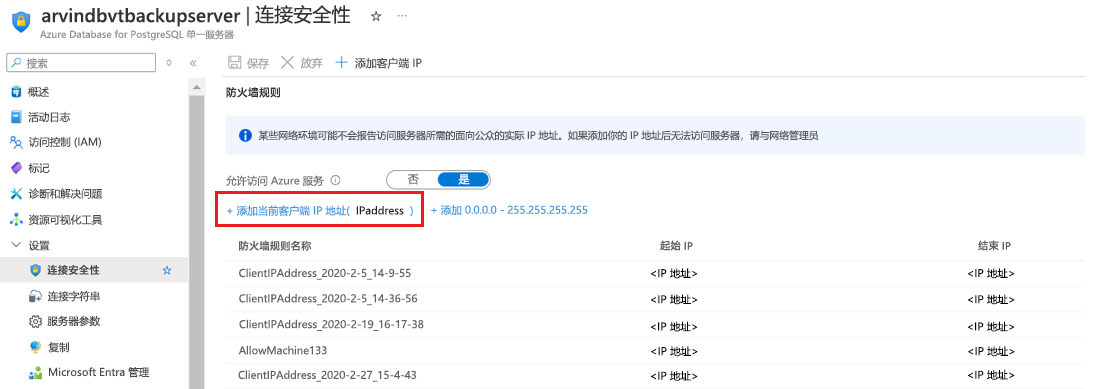The image size is (1103, 389).
Task: Click the info icon next to 允许访问 Azure 服务
Action: point(336,180)
